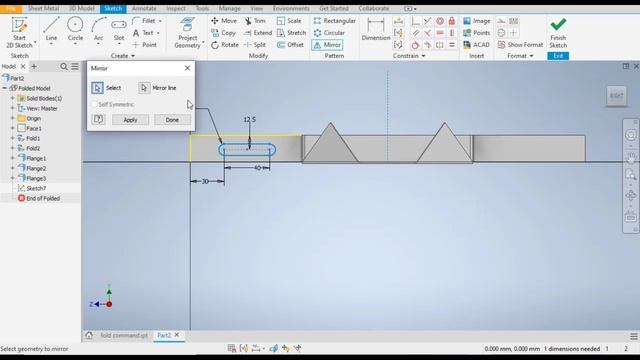Insert an Image

coord(476,20)
